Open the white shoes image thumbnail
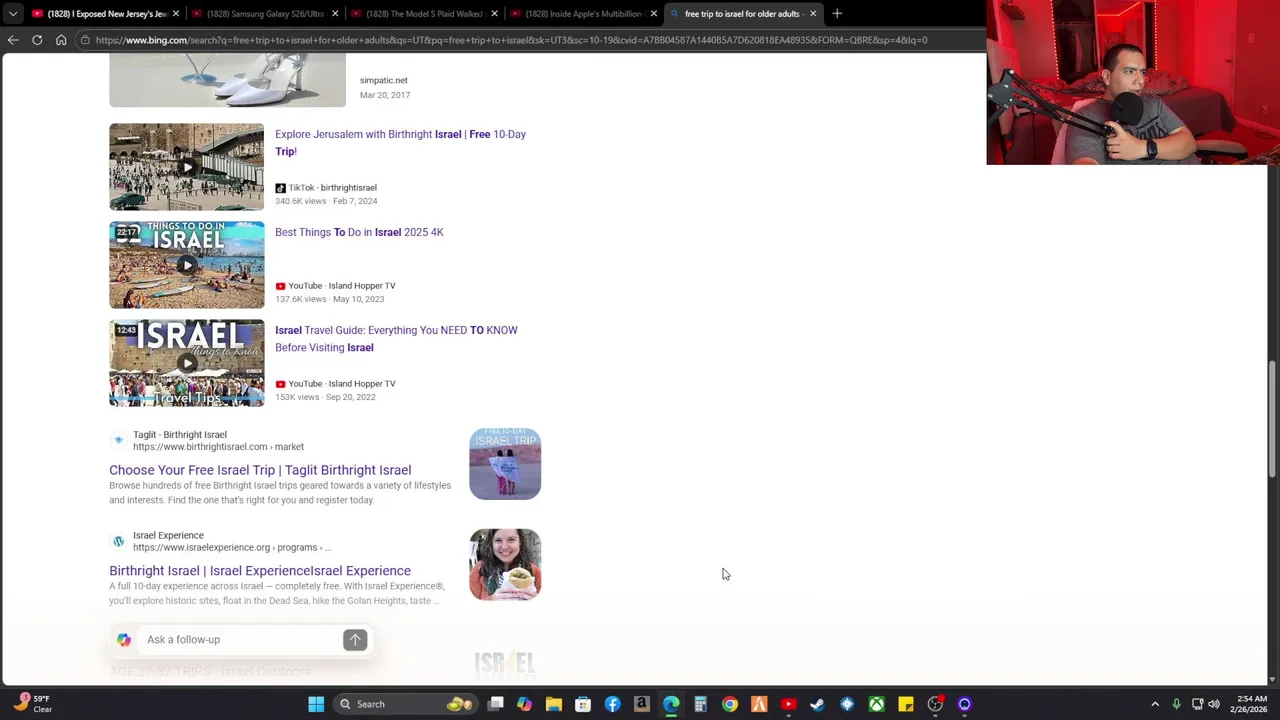 (227, 81)
